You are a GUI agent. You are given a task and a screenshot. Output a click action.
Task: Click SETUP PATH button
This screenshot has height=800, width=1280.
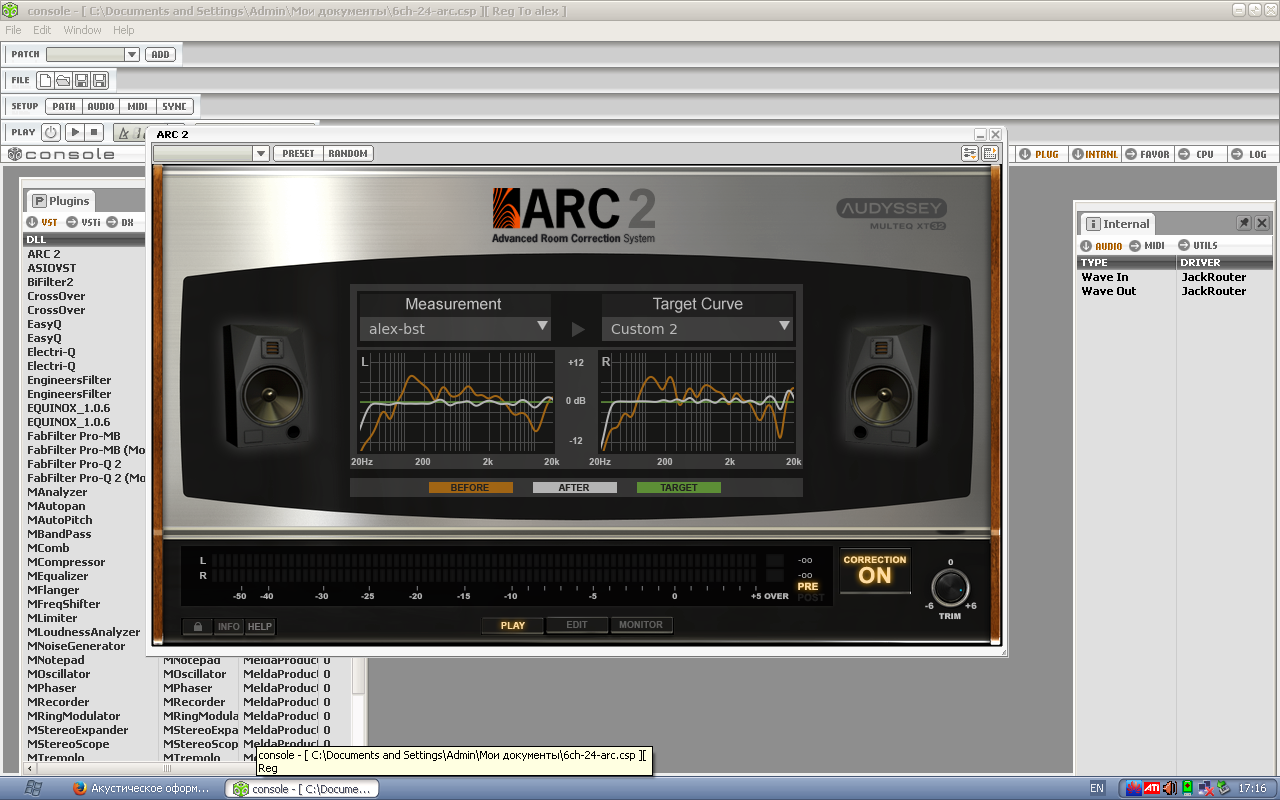[x=64, y=106]
